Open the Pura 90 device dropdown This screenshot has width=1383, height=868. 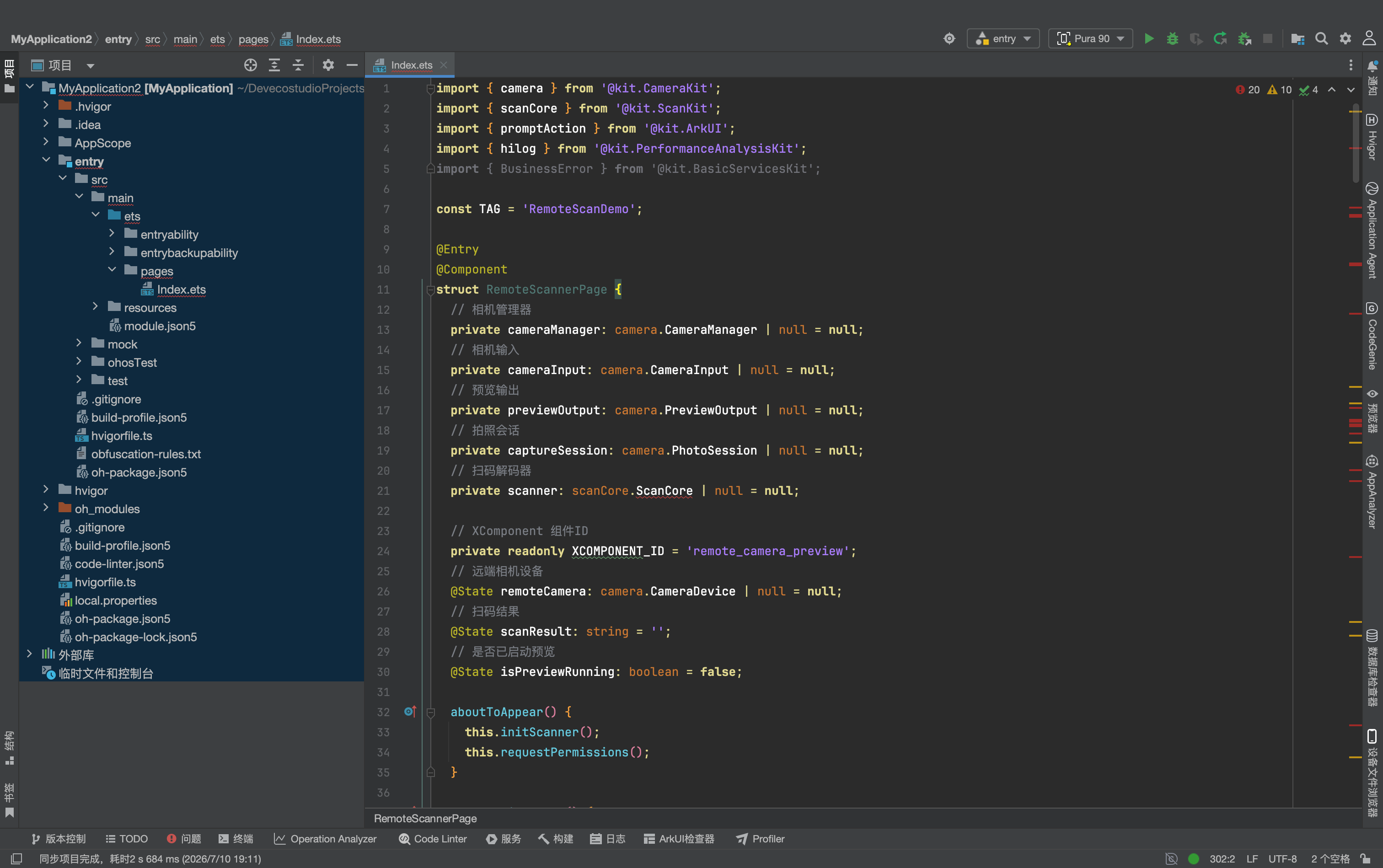click(1090, 38)
